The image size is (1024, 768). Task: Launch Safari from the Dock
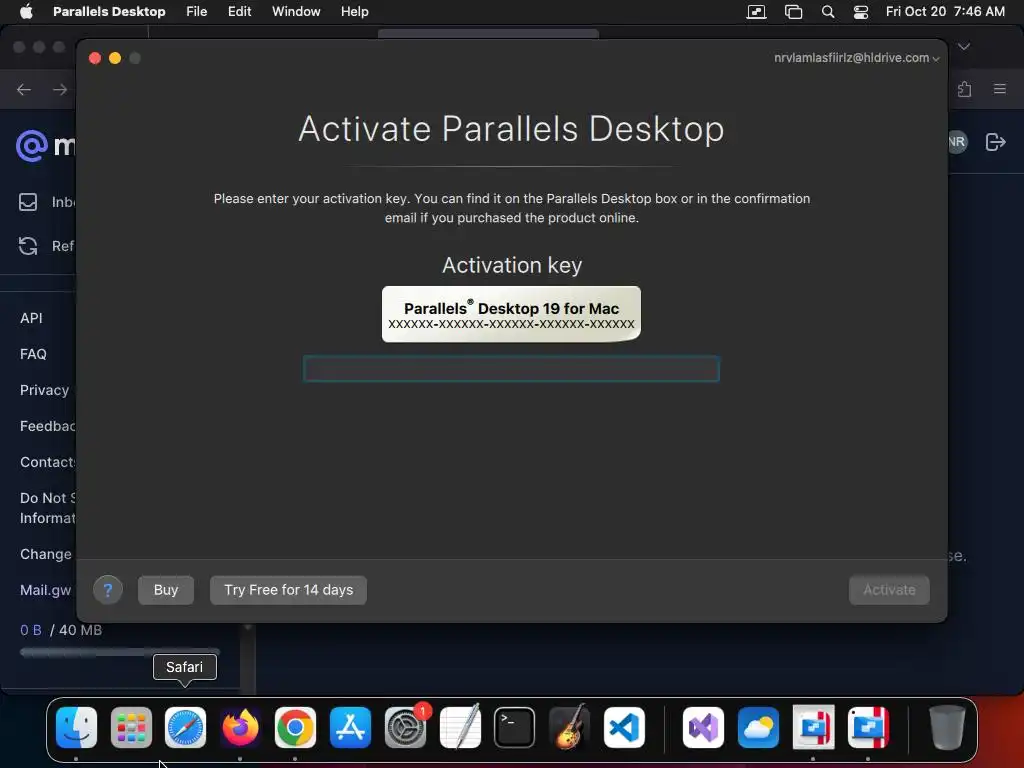[185, 727]
